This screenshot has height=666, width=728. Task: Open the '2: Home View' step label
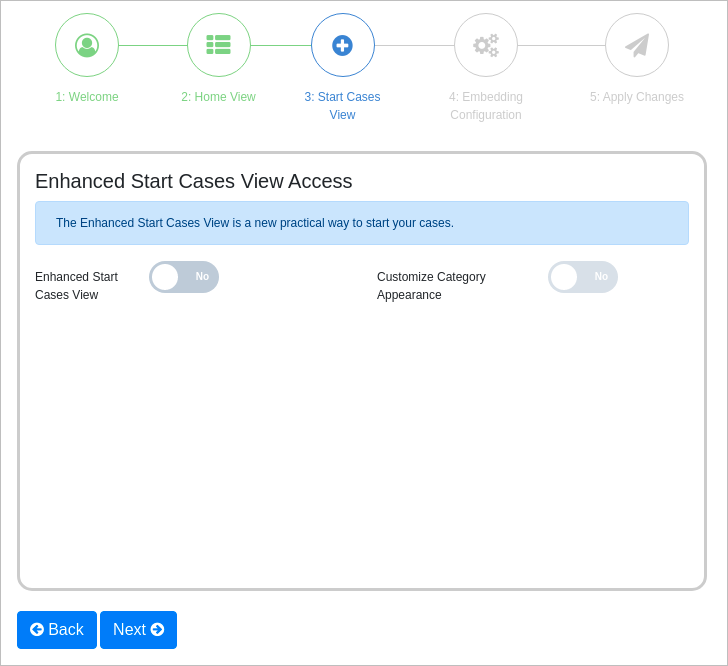pyautogui.click(x=218, y=97)
